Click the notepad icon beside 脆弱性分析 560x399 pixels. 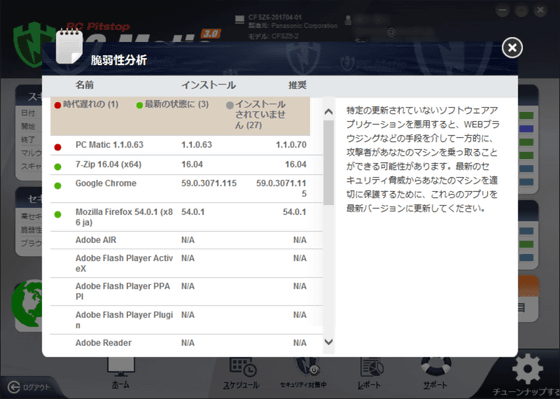pyautogui.click(x=69, y=47)
